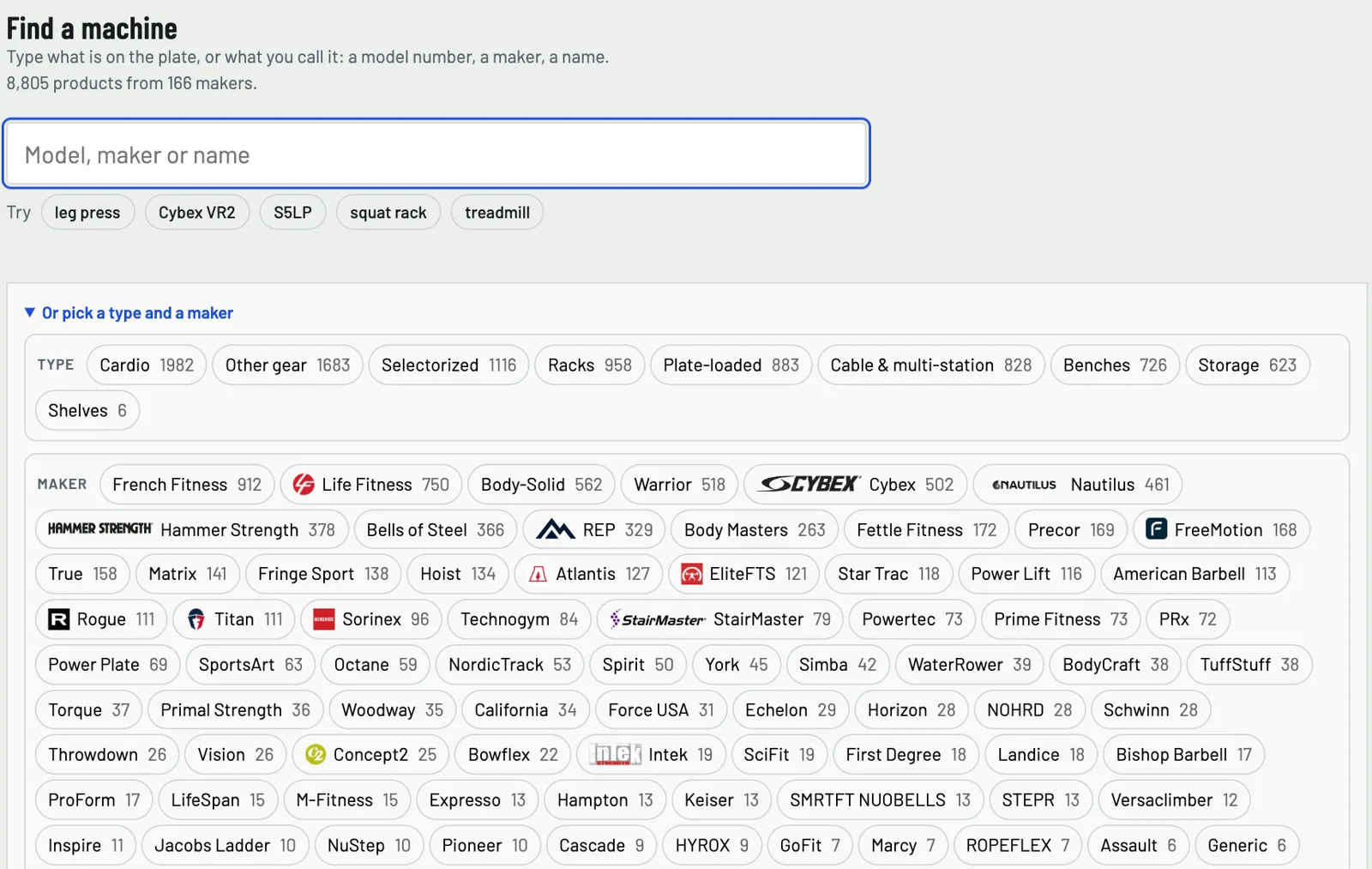Pick the Hammer Strength logo chip
The height and width of the screenshot is (869, 1372).
192,530
